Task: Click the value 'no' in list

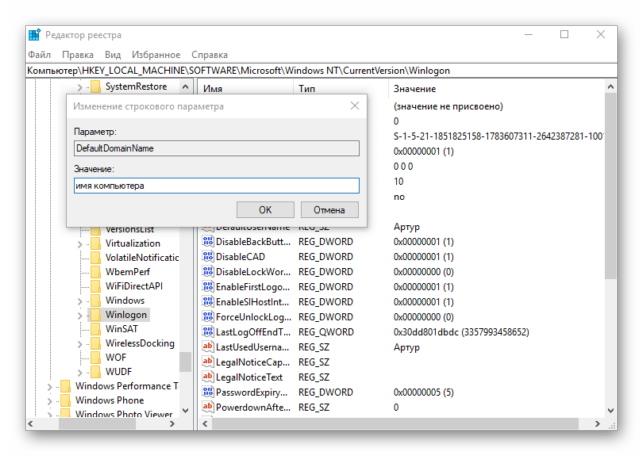Action: (399, 197)
